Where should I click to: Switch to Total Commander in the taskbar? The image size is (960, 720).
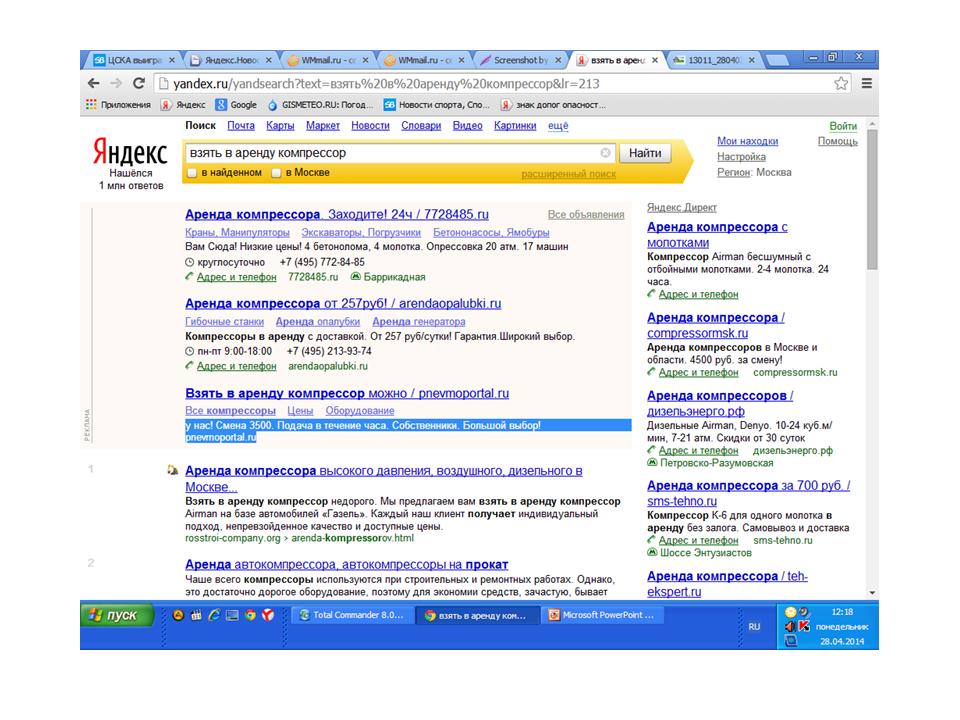tap(351, 615)
